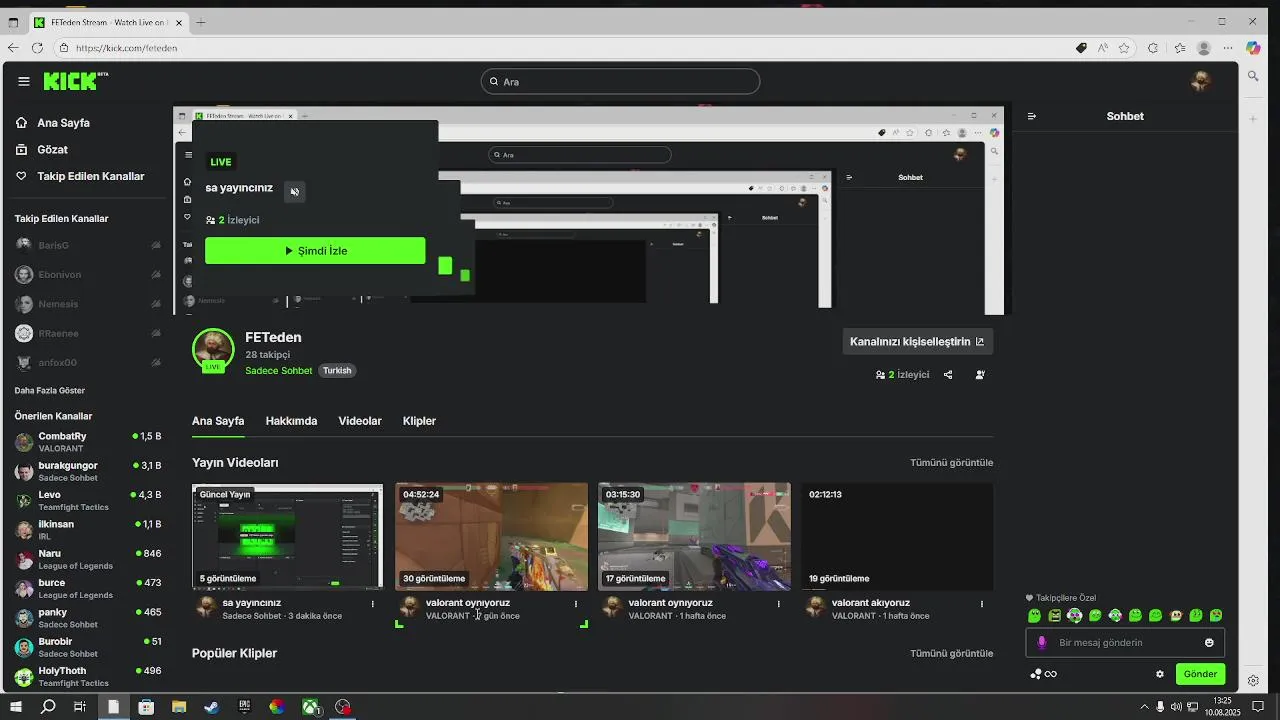Open recommended channel burakgungor
This screenshot has width=1280, height=720.
coord(88,471)
